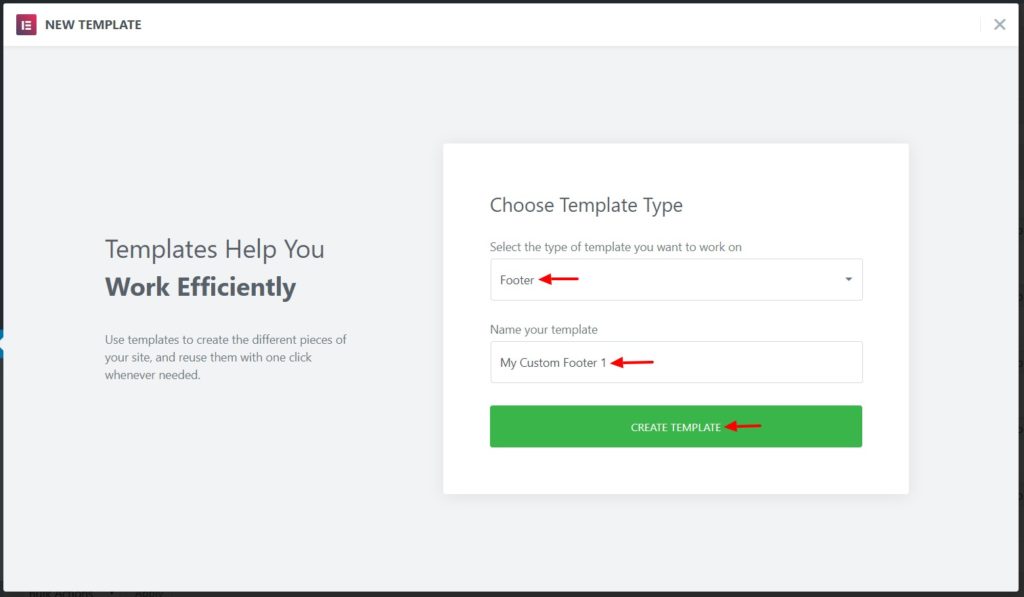Click the dropdown caret arrow
Image resolution: width=1024 pixels, height=597 pixels.
pos(848,280)
